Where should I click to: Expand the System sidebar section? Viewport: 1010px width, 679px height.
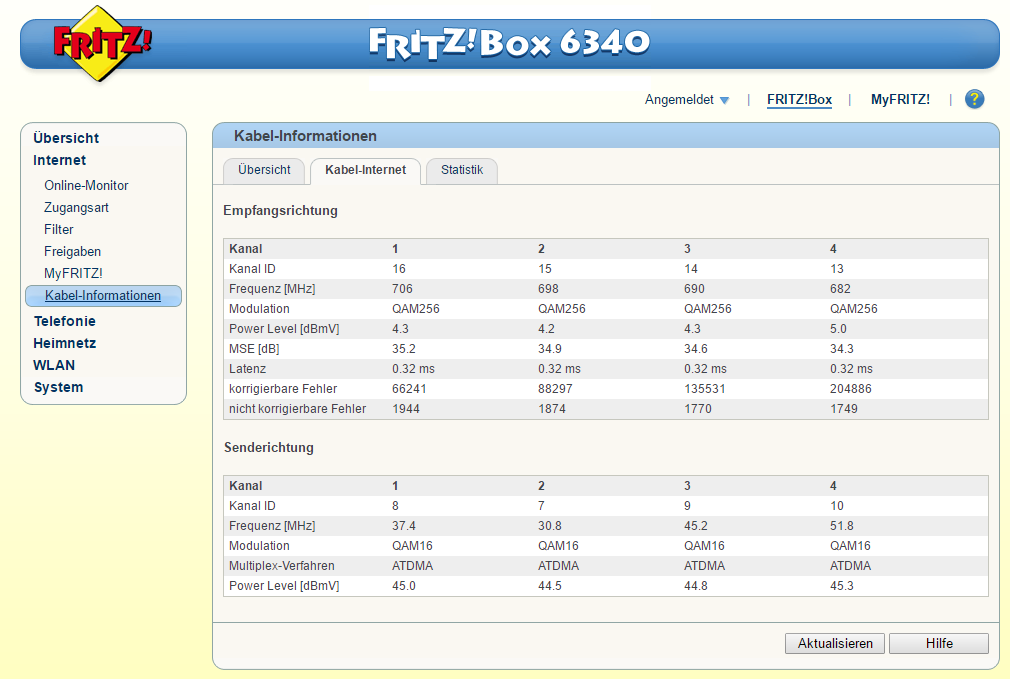coord(58,387)
